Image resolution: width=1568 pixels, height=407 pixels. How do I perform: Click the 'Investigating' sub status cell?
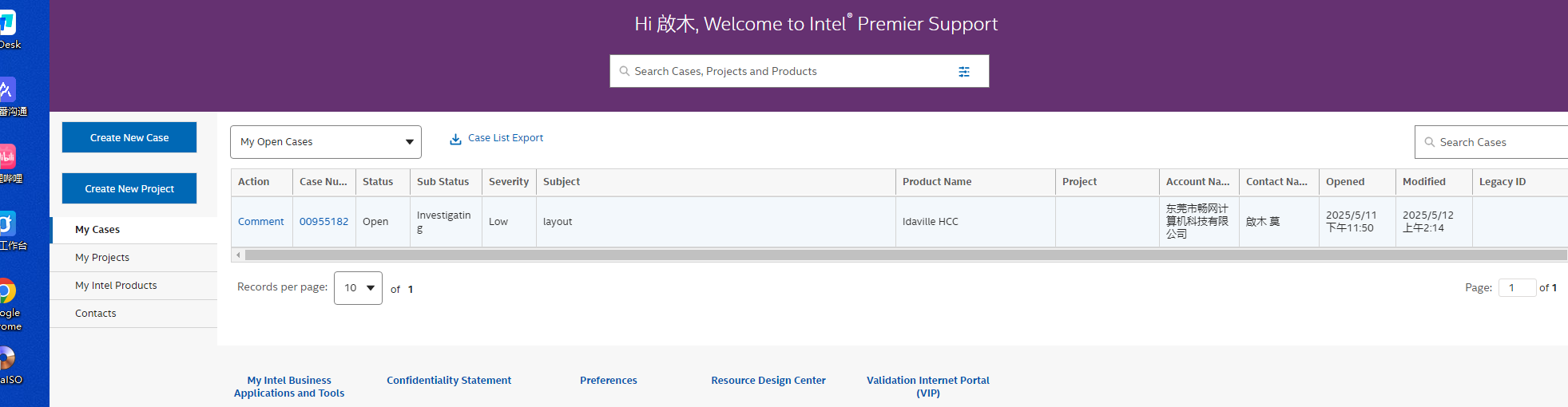(x=446, y=222)
